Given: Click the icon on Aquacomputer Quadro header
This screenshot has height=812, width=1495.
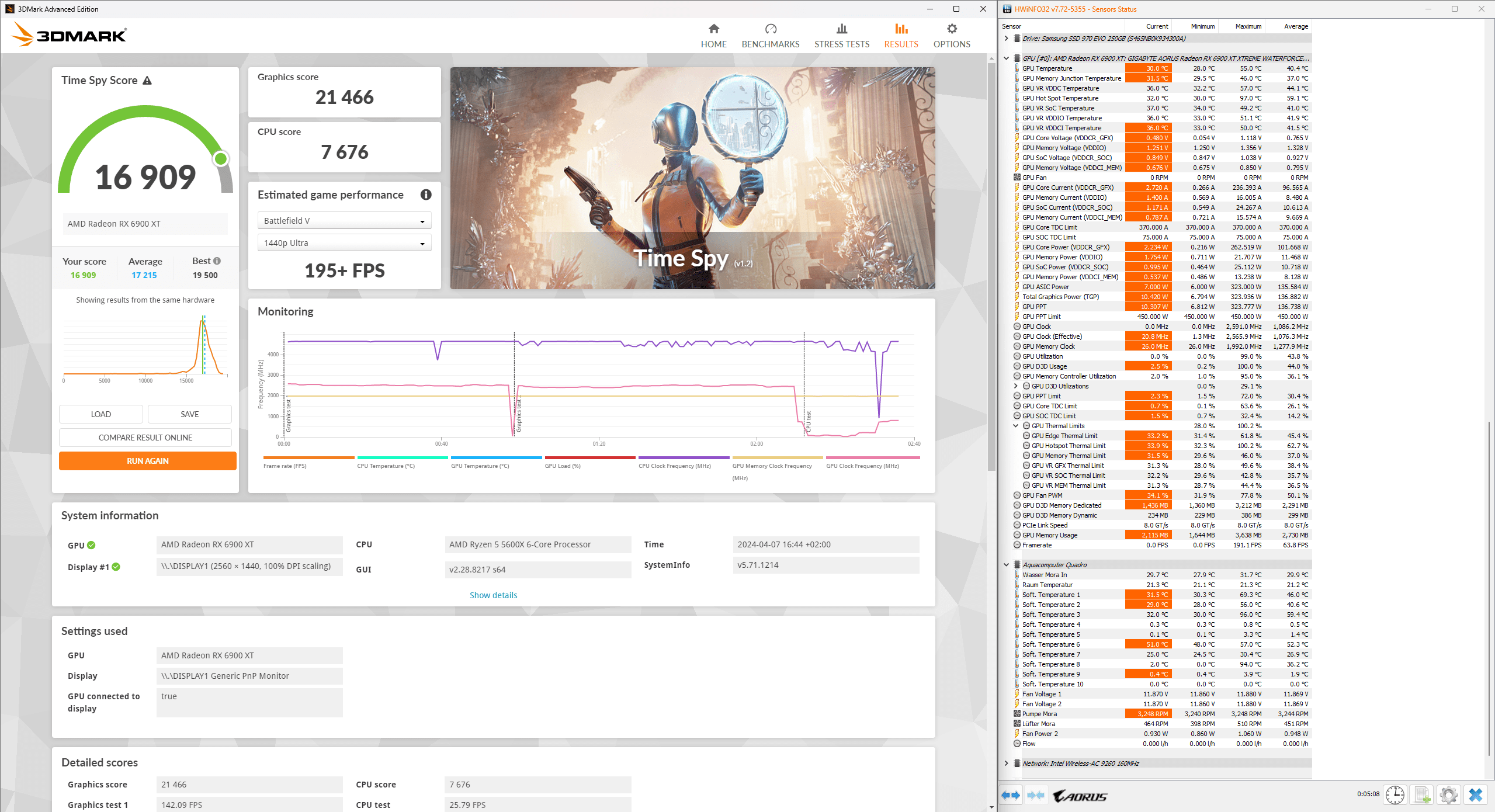Looking at the screenshot, I should coord(1017,565).
